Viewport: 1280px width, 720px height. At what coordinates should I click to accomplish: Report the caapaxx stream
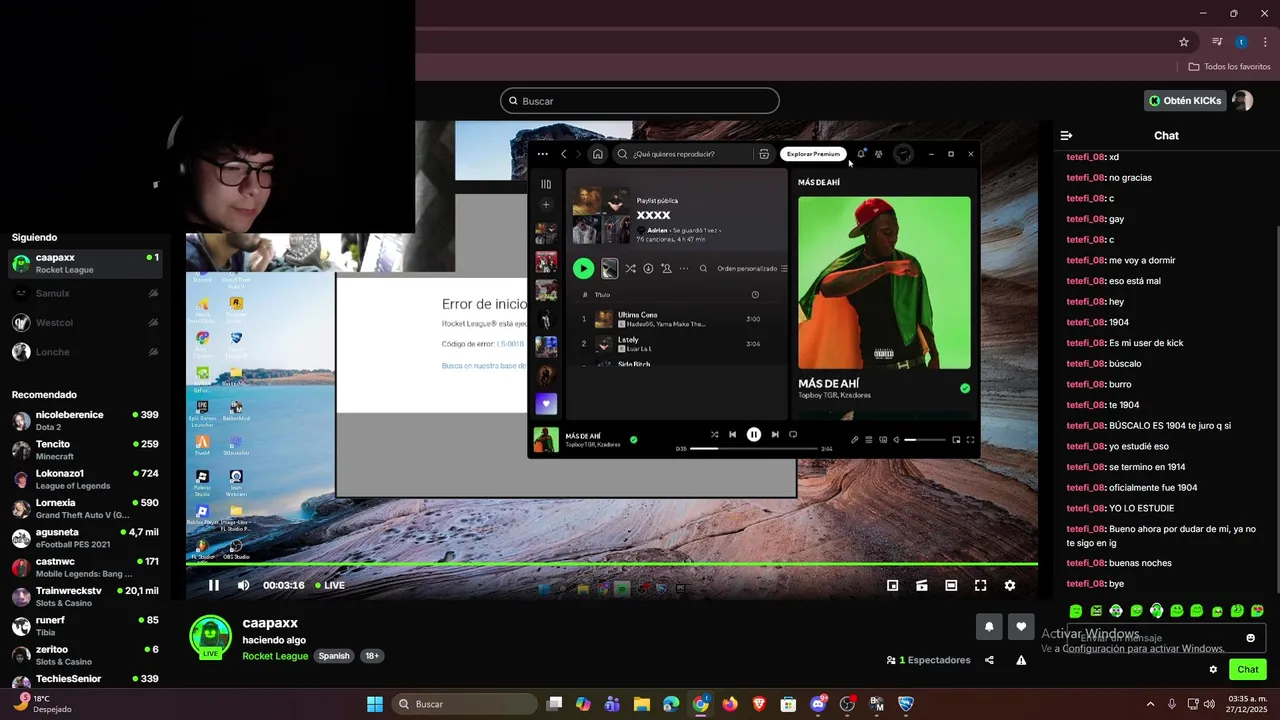click(x=1021, y=660)
